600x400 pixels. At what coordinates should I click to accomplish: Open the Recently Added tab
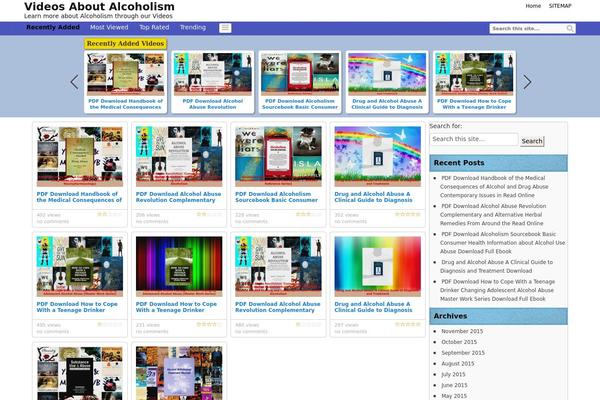tap(53, 27)
